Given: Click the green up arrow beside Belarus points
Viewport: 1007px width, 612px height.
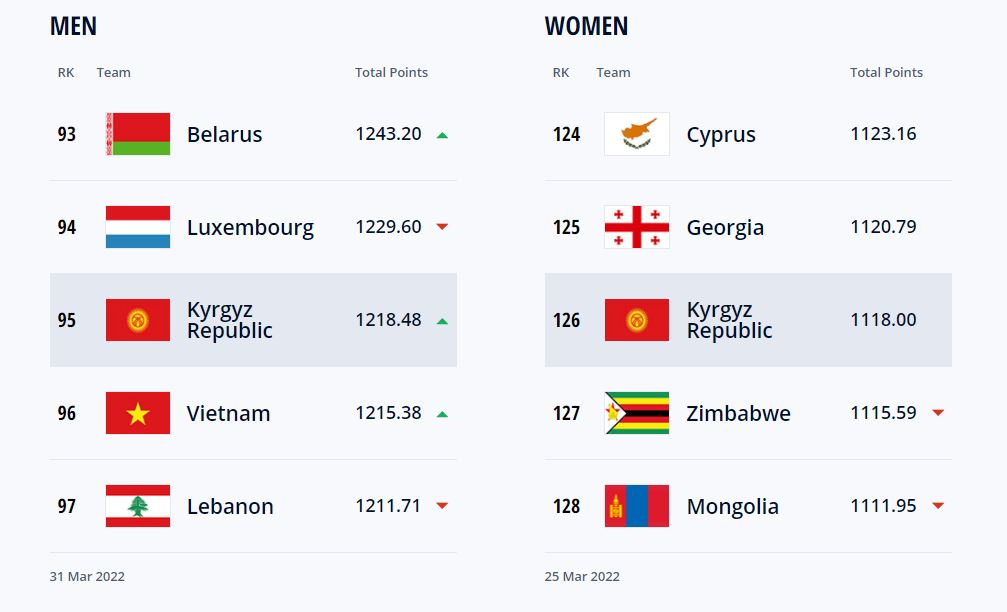Looking at the screenshot, I should pyautogui.click(x=442, y=135).
